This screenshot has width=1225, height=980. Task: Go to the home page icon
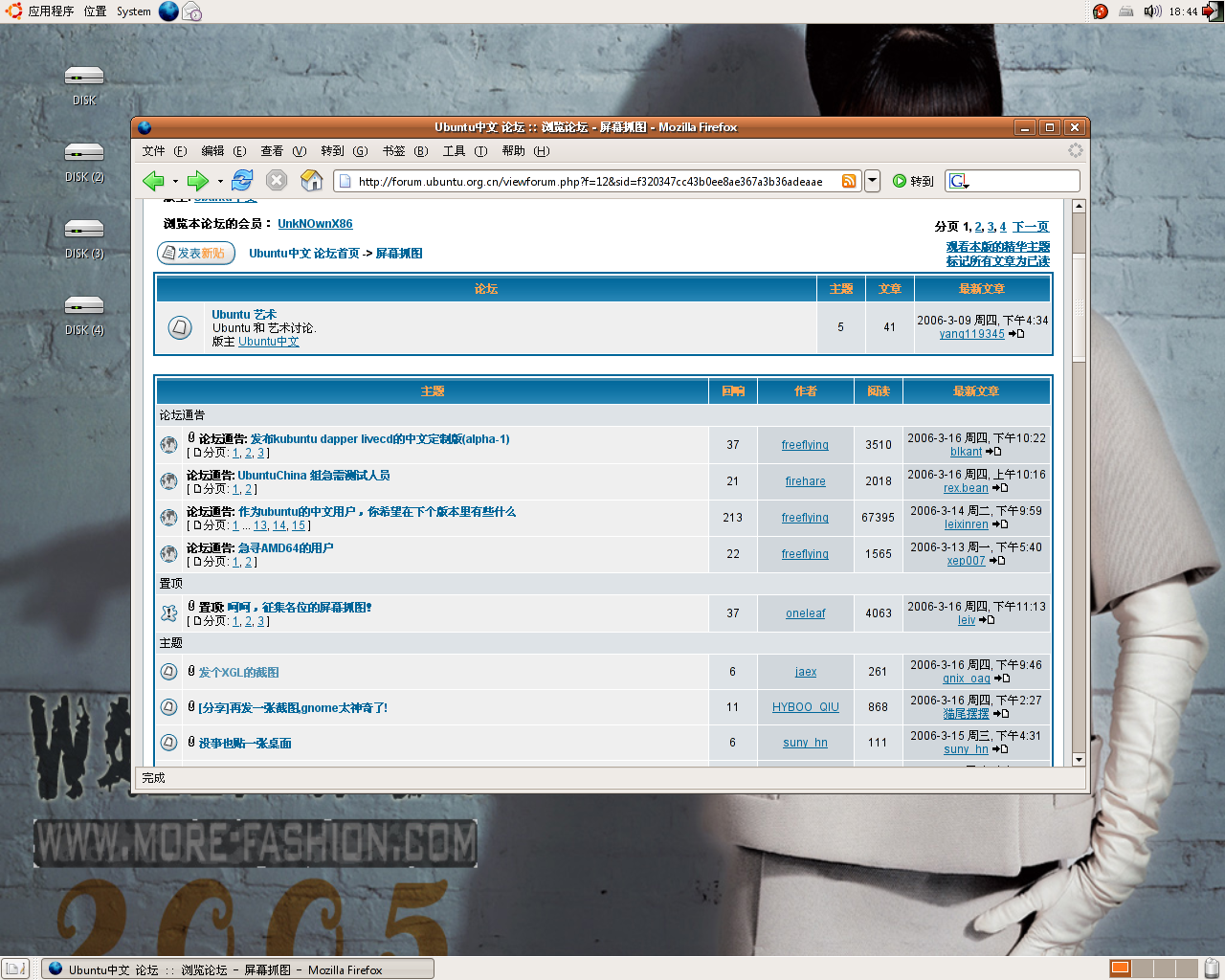tap(312, 180)
